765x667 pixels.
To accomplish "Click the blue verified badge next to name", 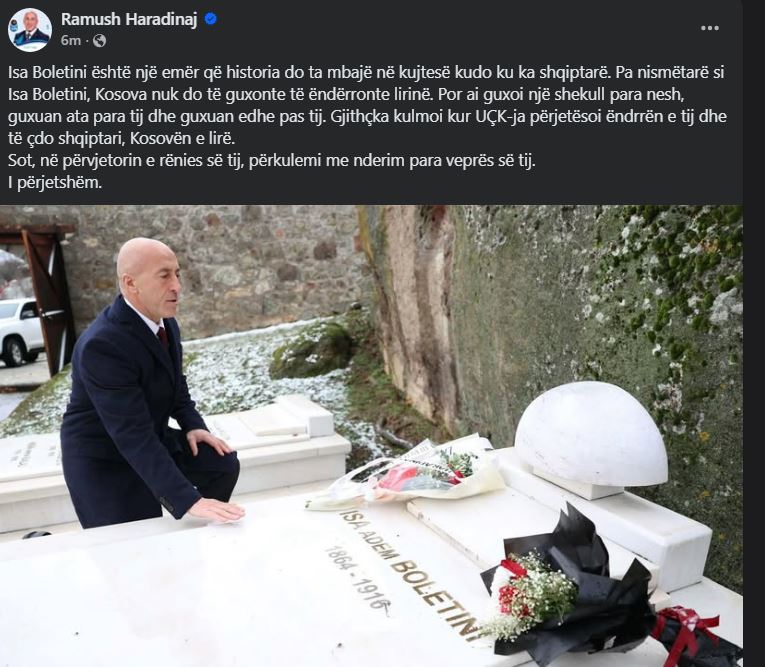I will coord(210,19).
